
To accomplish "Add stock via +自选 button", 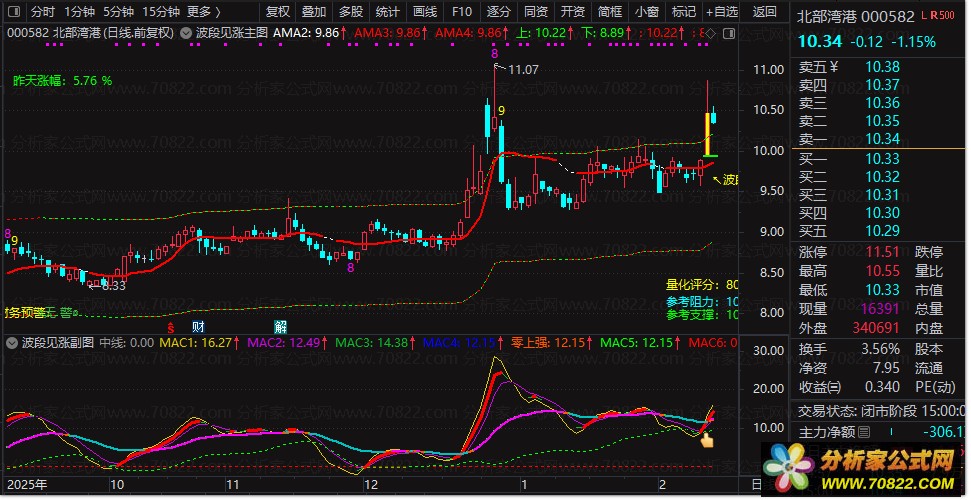I will coord(722,12).
